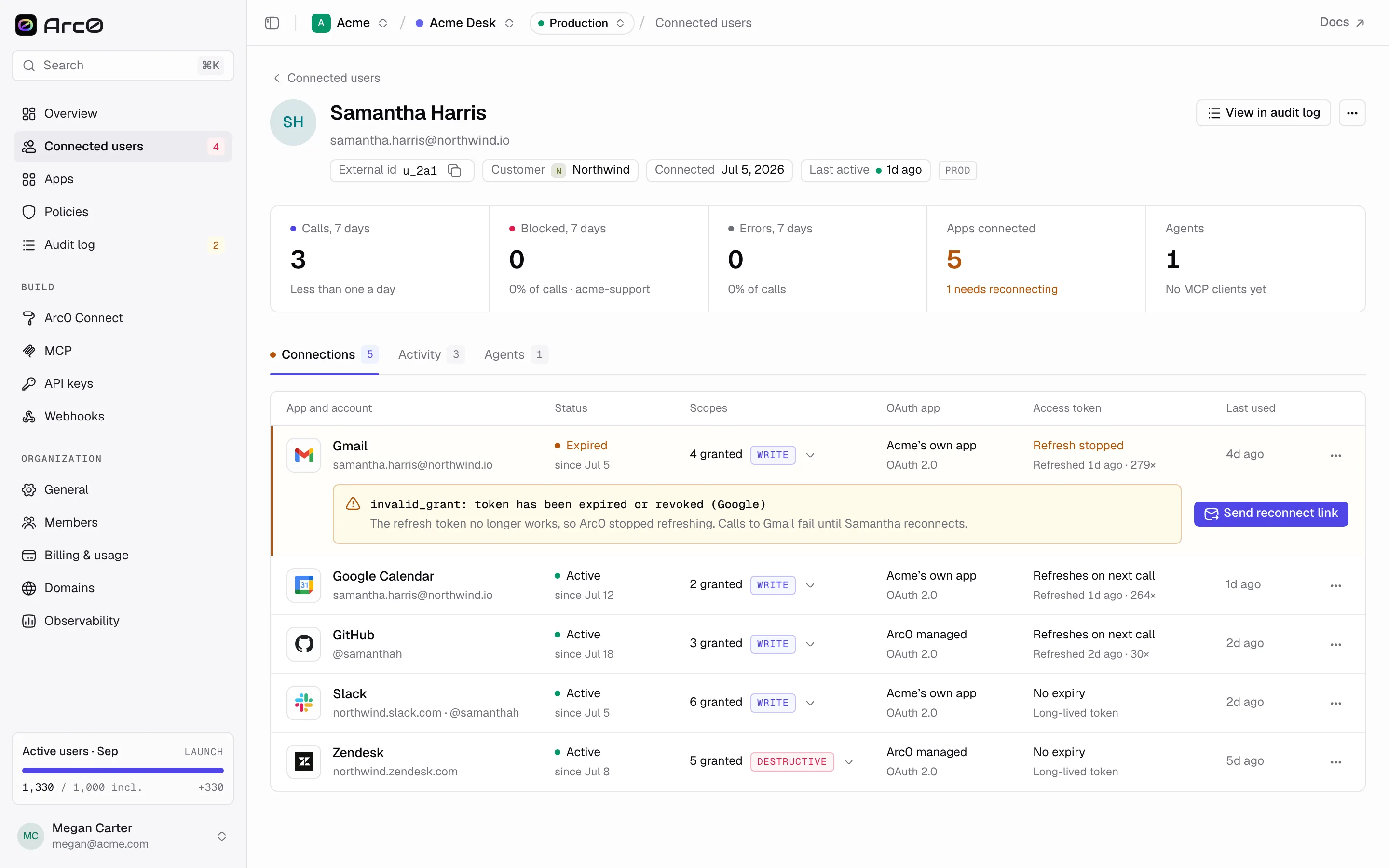Click the Northwind customer N badge

coord(558,171)
